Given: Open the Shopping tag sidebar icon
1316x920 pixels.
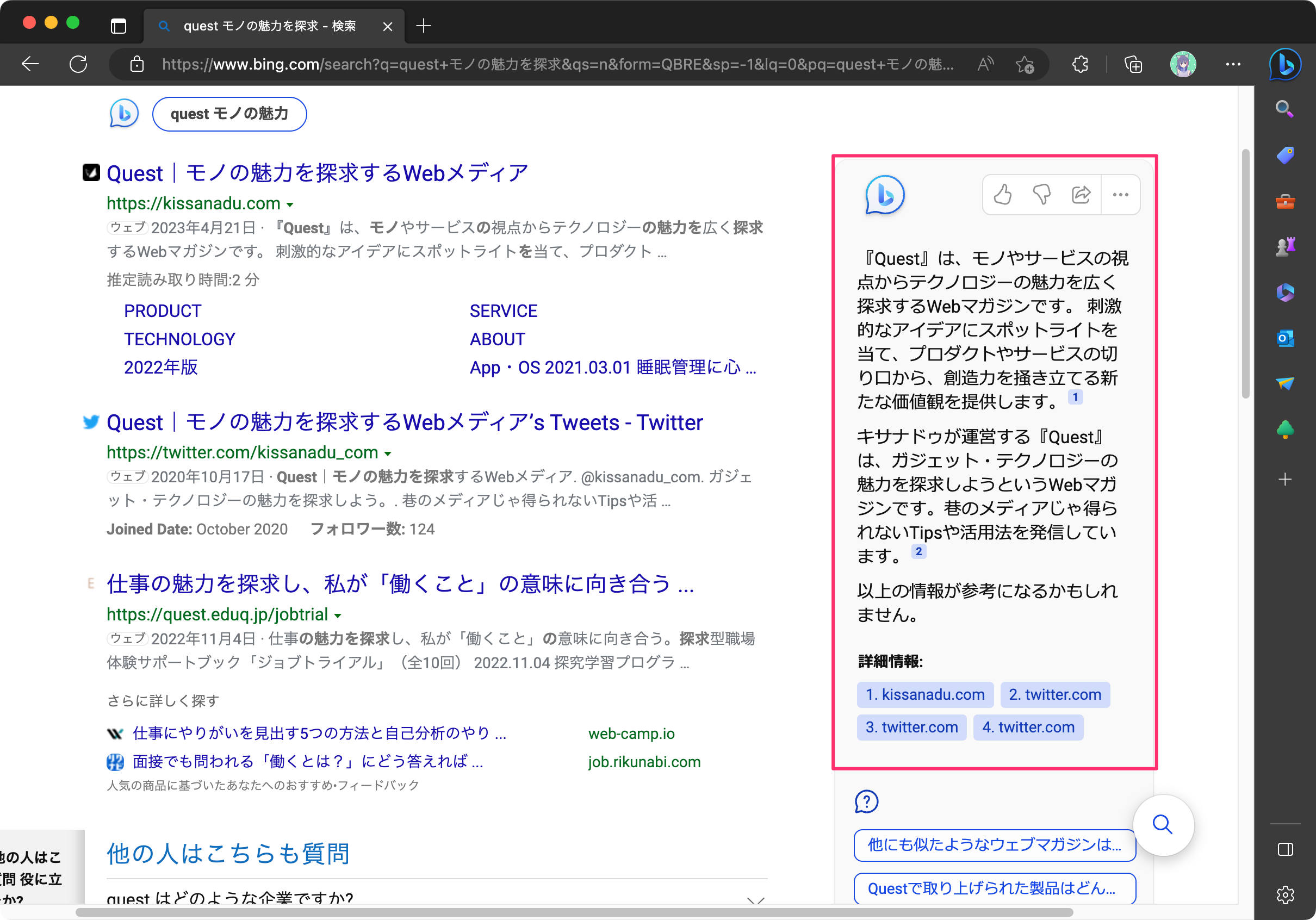Looking at the screenshot, I should pyautogui.click(x=1284, y=155).
